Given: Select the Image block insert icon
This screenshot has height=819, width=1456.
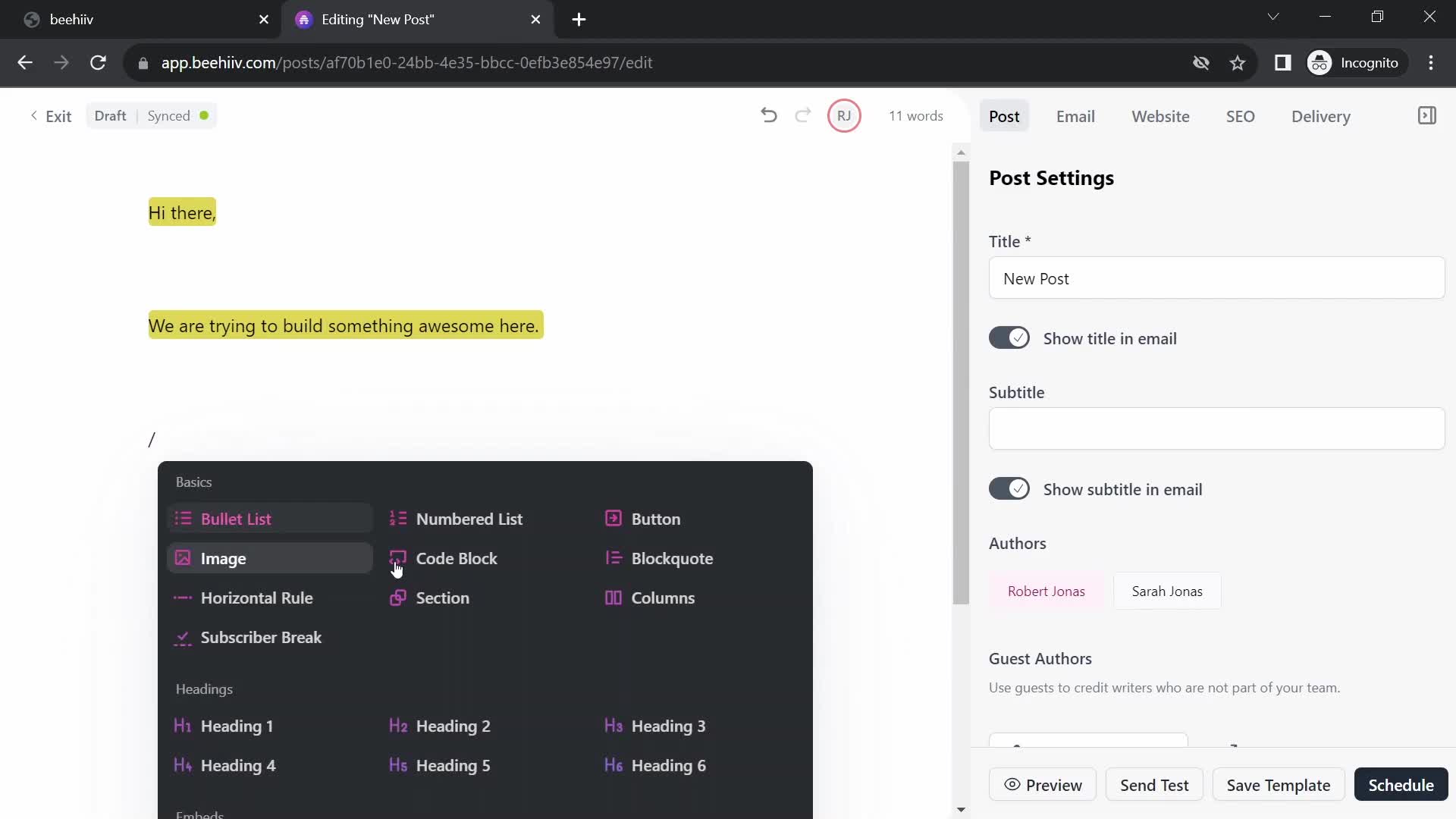Looking at the screenshot, I should coord(183,558).
